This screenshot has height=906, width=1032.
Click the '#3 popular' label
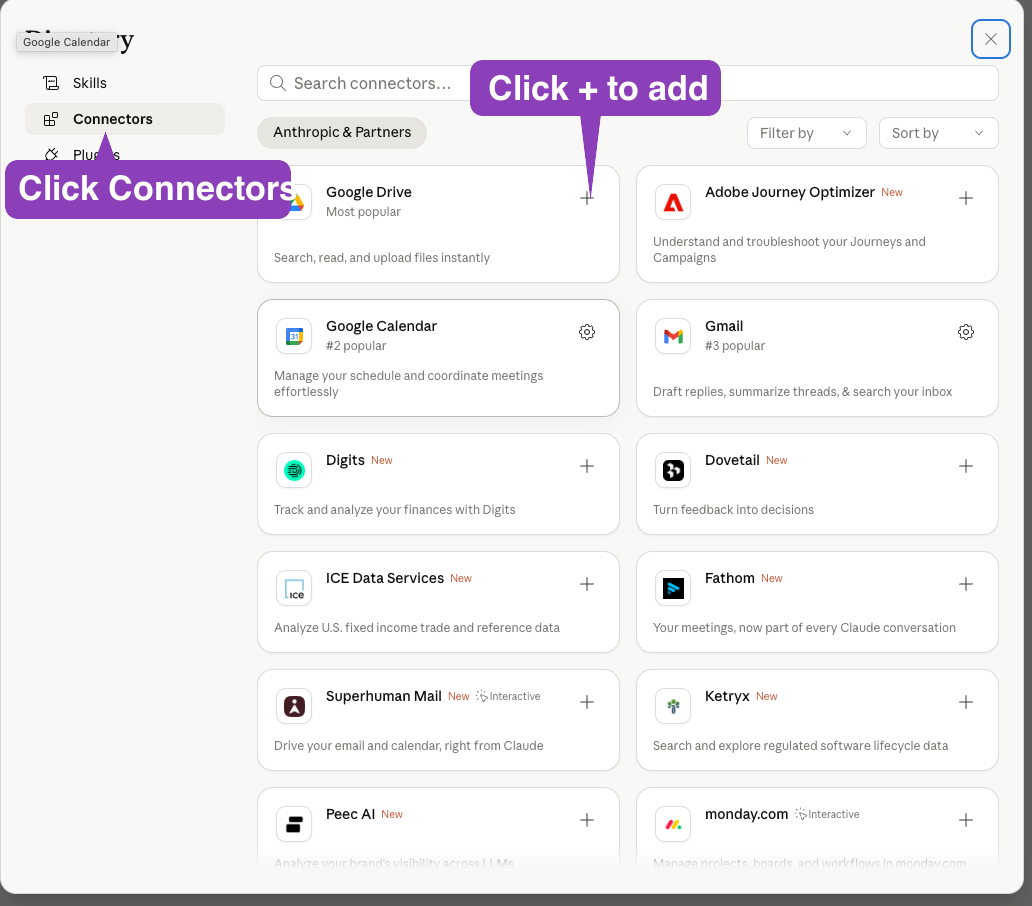[x=735, y=346]
